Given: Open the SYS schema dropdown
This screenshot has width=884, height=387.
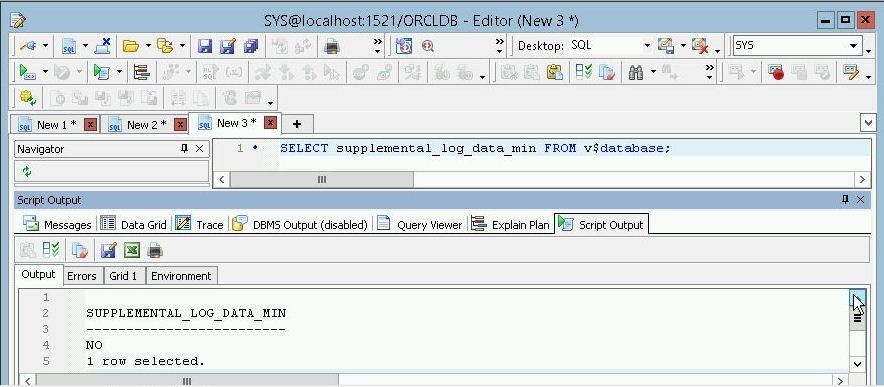Looking at the screenshot, I should [x=854, y=46].
